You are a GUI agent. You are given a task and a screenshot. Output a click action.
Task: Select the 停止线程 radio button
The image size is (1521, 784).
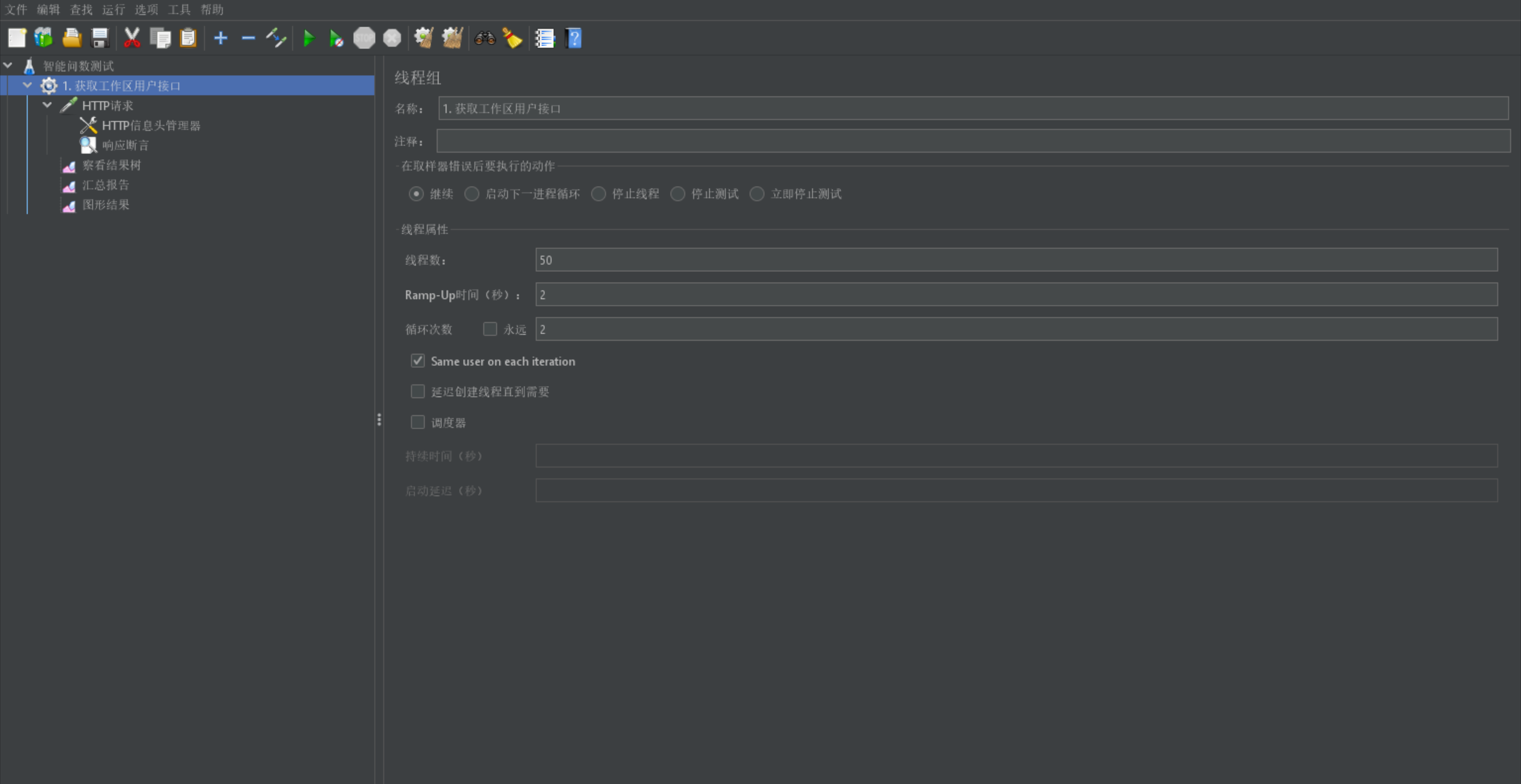pyautogui.click(x=599, y=194)
